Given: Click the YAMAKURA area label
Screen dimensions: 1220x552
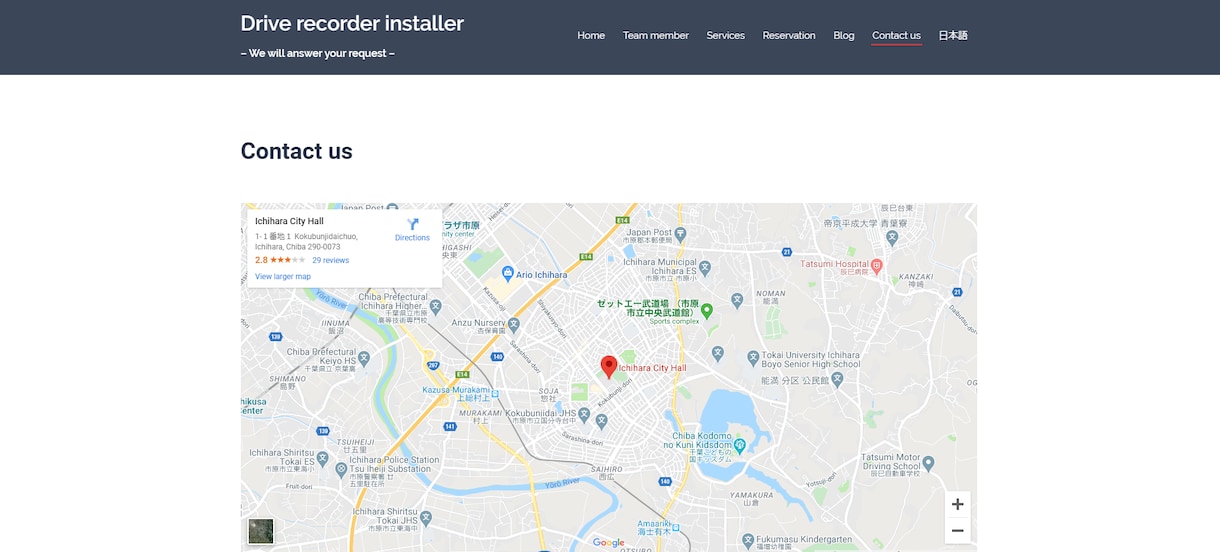Looking at the screenshot, I should [x=752, y=495].
